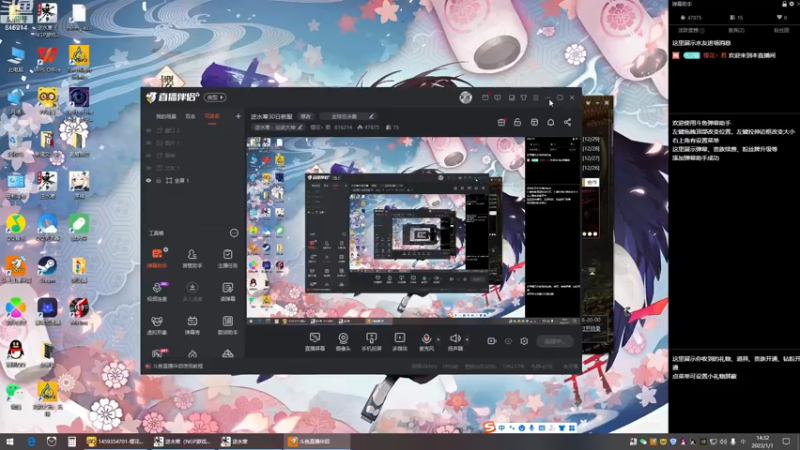Click the user avatar in the title bar

coord(465,97)
